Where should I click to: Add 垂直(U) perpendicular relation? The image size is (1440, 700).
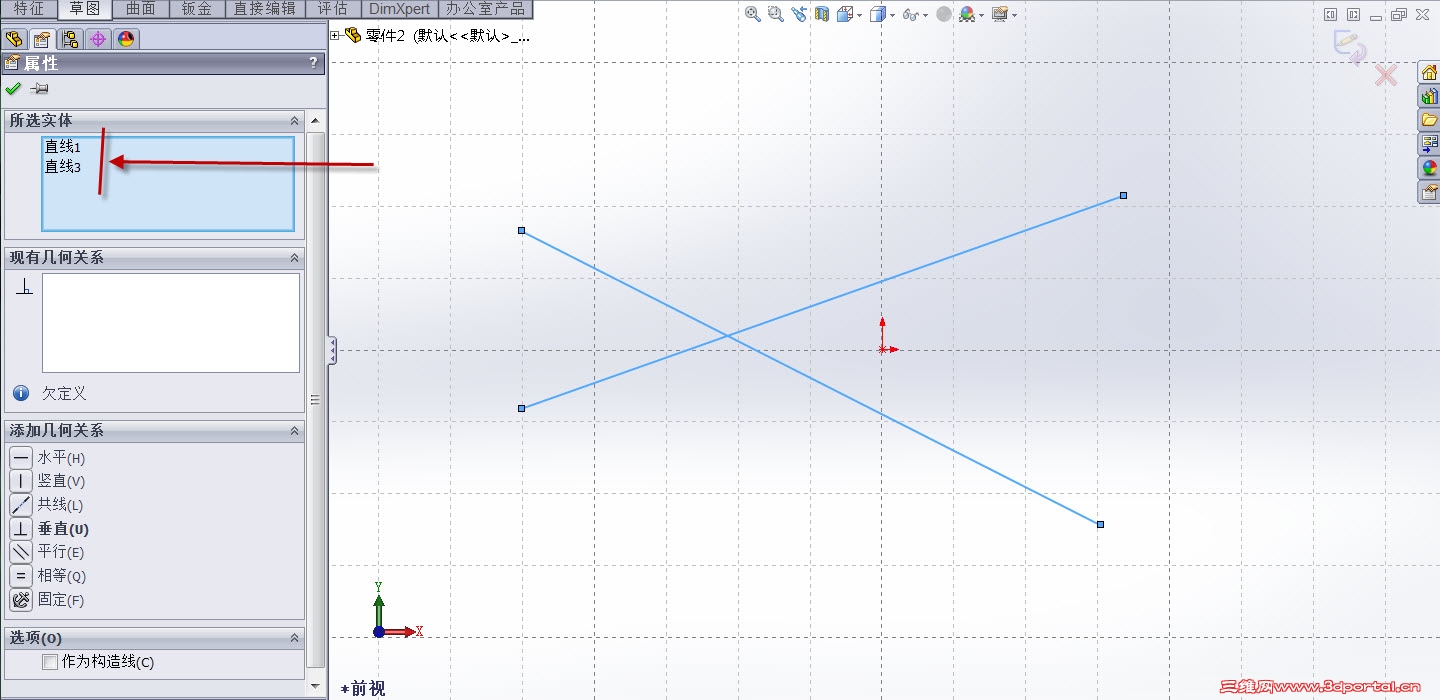[x=49, y=529]
